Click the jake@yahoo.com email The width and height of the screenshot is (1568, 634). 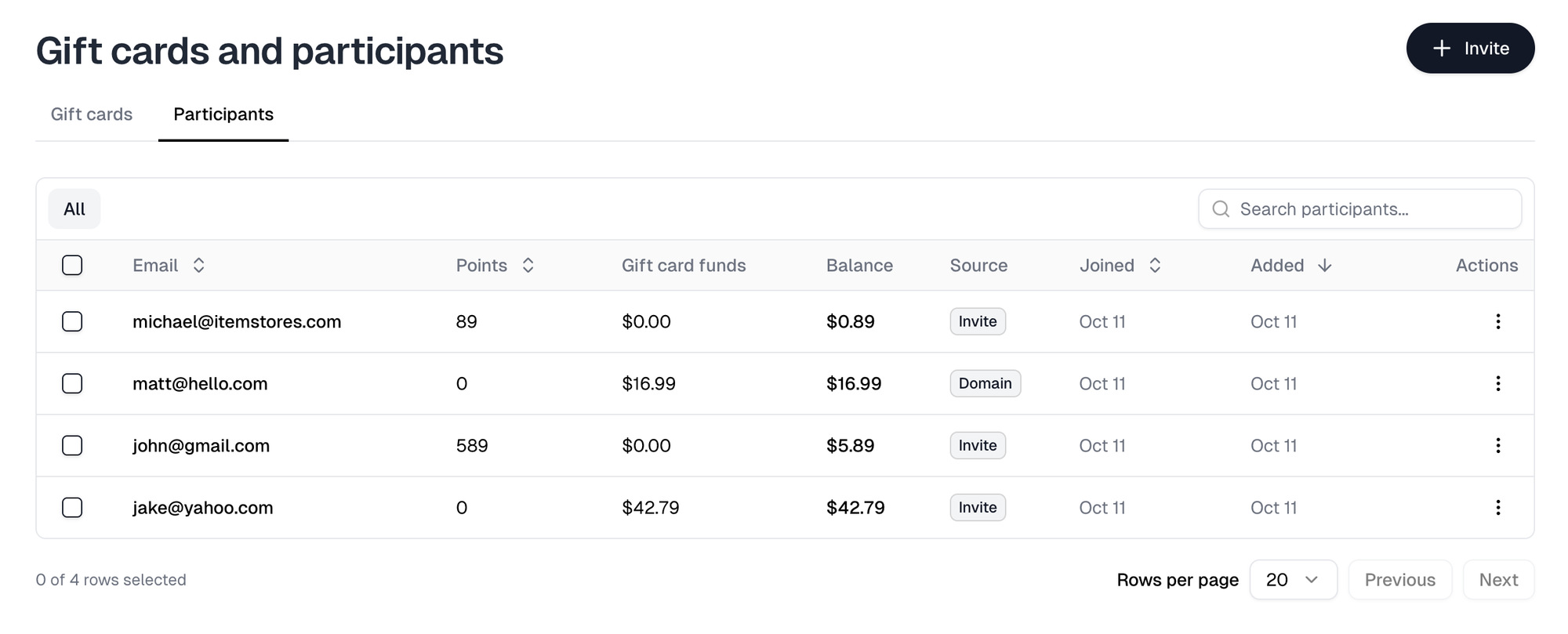click(x=203, y=507)
